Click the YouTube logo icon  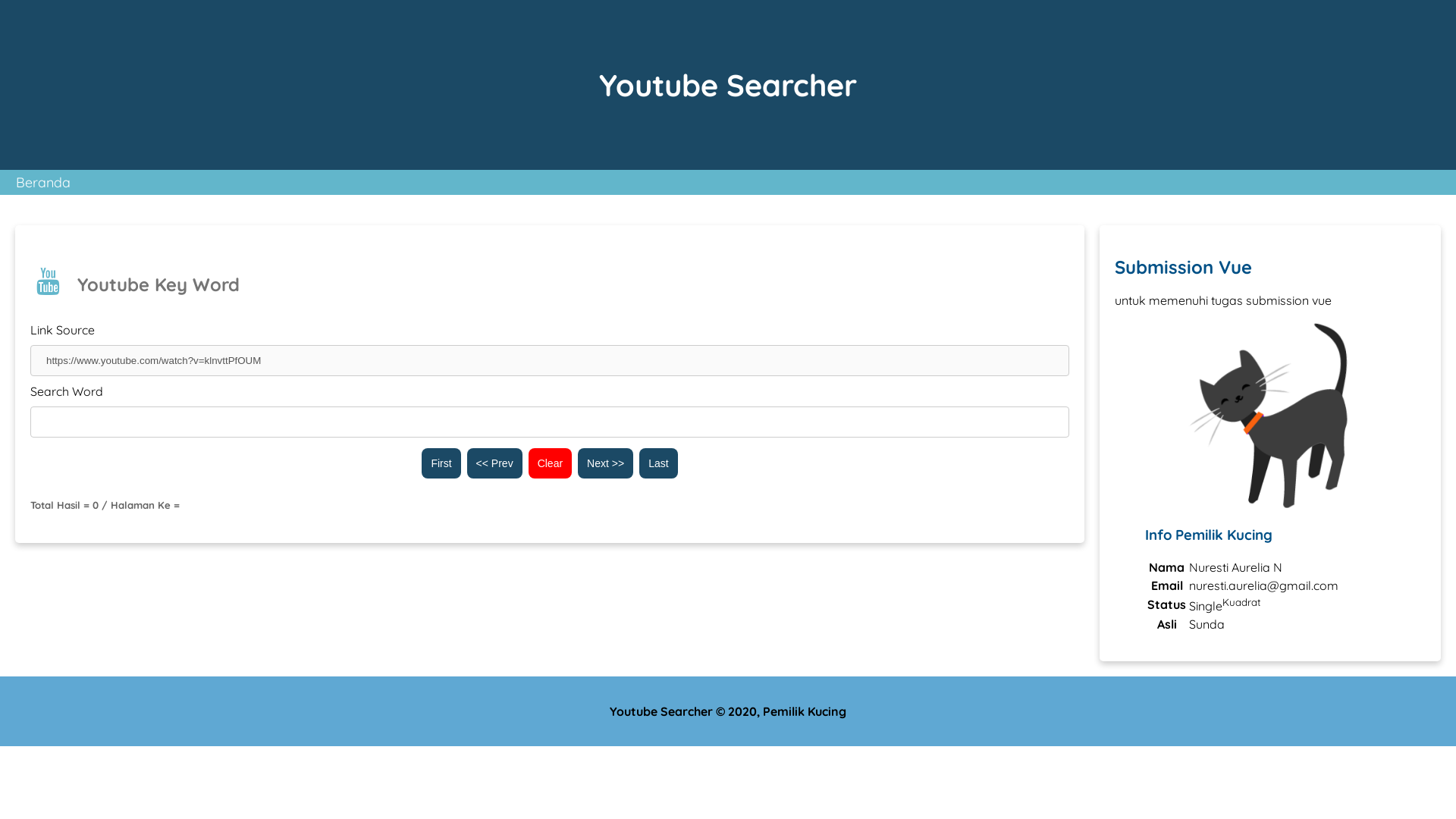pos(48,281)
